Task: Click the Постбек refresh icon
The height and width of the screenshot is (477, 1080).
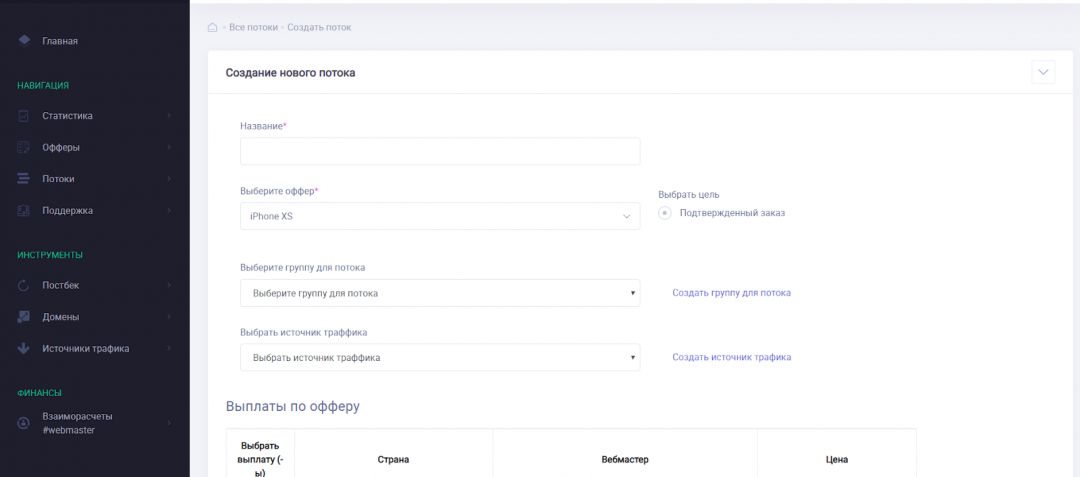Action: point(24,286)
